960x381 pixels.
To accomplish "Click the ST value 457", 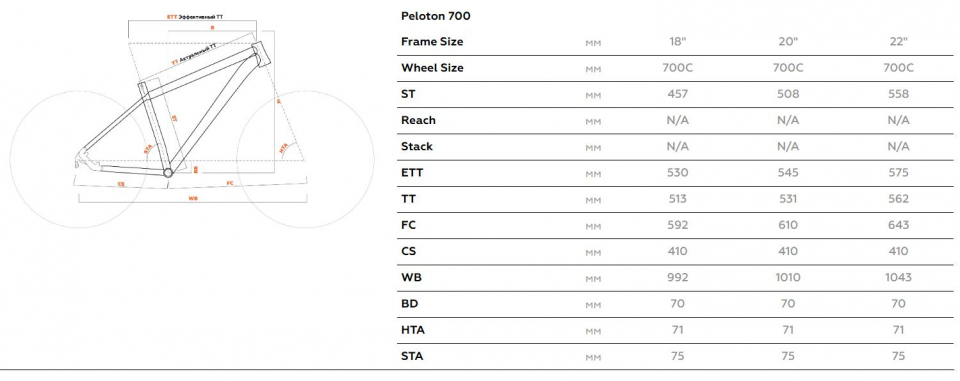I will (x=677, y=94).
